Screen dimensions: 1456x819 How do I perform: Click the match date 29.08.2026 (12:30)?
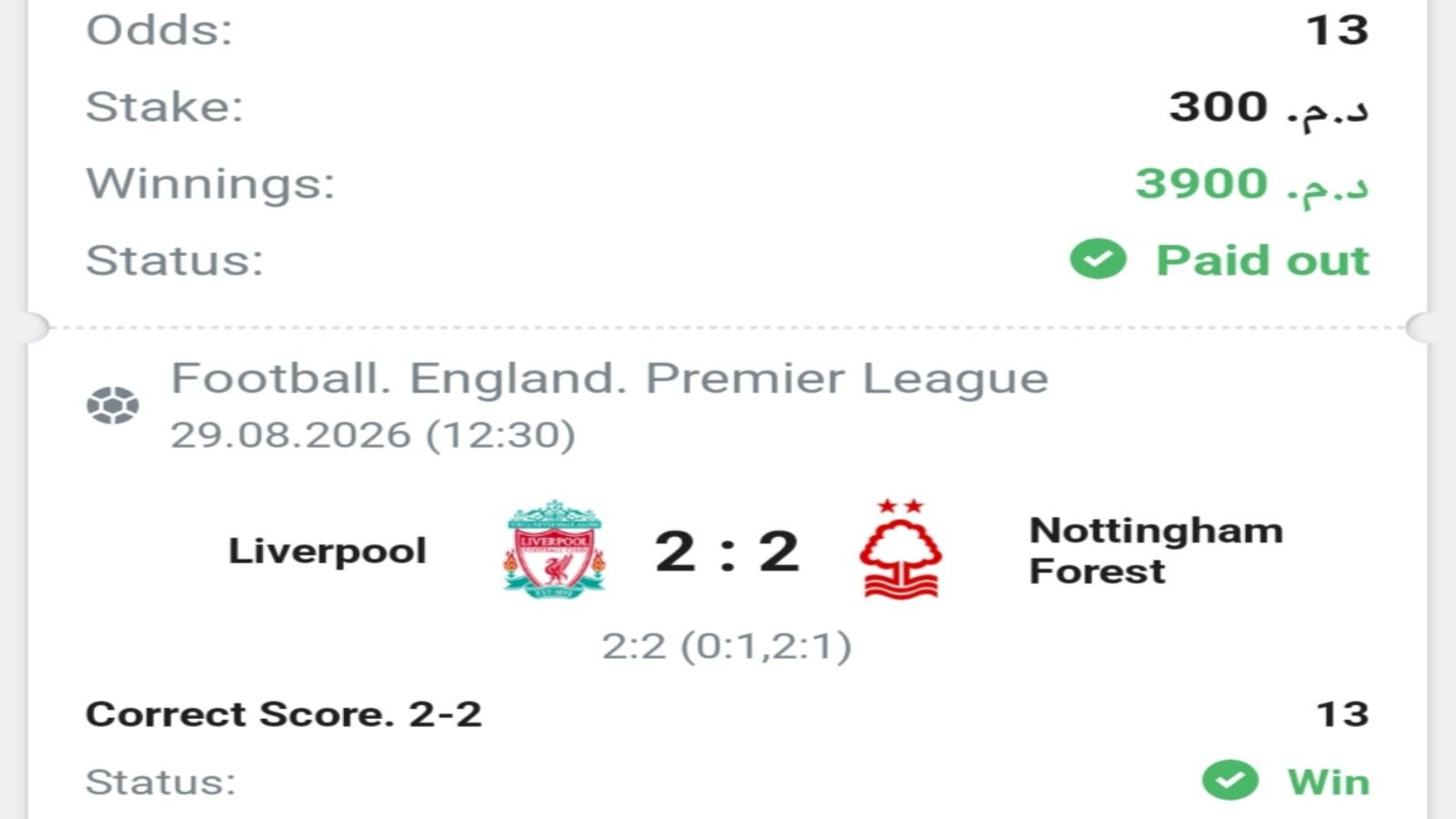click(373, 435)
